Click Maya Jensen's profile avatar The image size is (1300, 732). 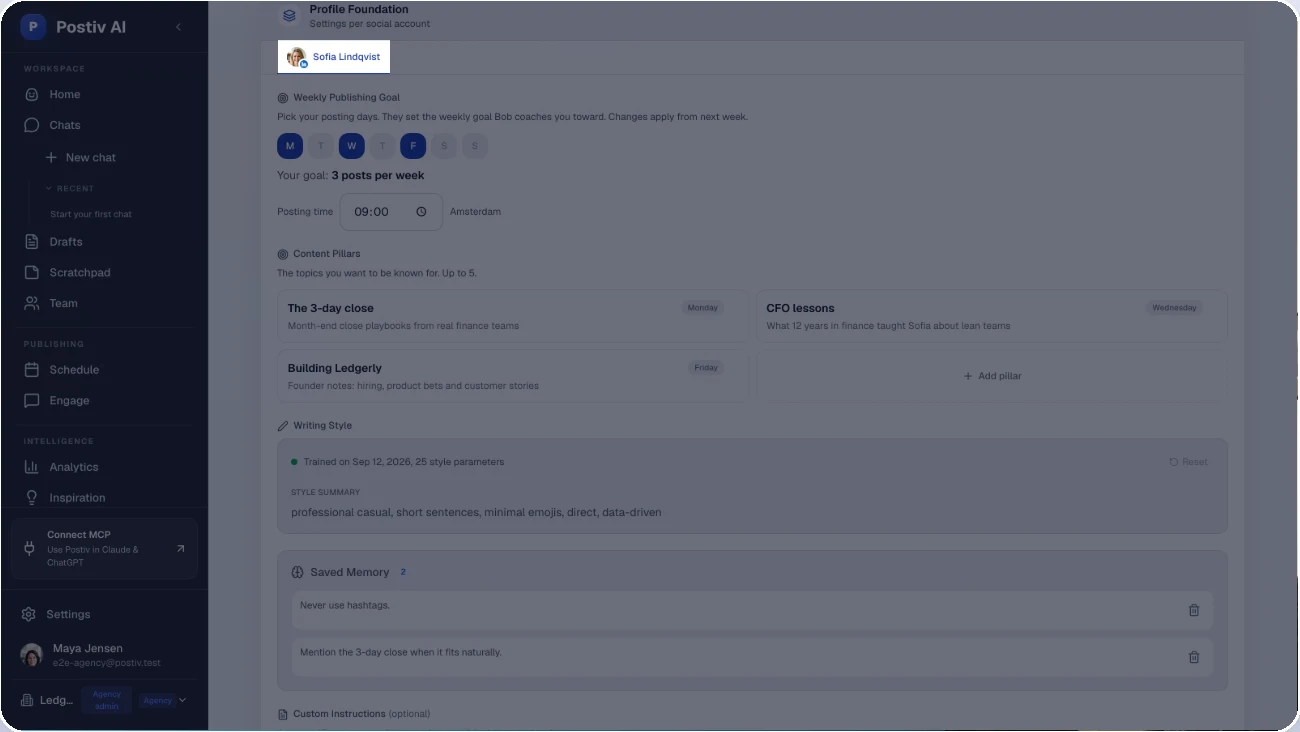pyautogui.click(x=32, y=655)
